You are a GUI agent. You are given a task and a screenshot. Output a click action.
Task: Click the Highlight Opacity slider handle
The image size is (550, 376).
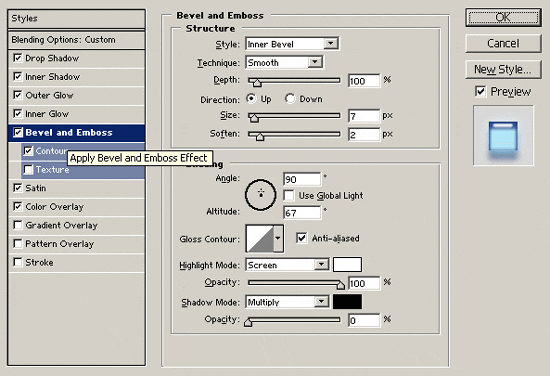click(x=340, y=285)
